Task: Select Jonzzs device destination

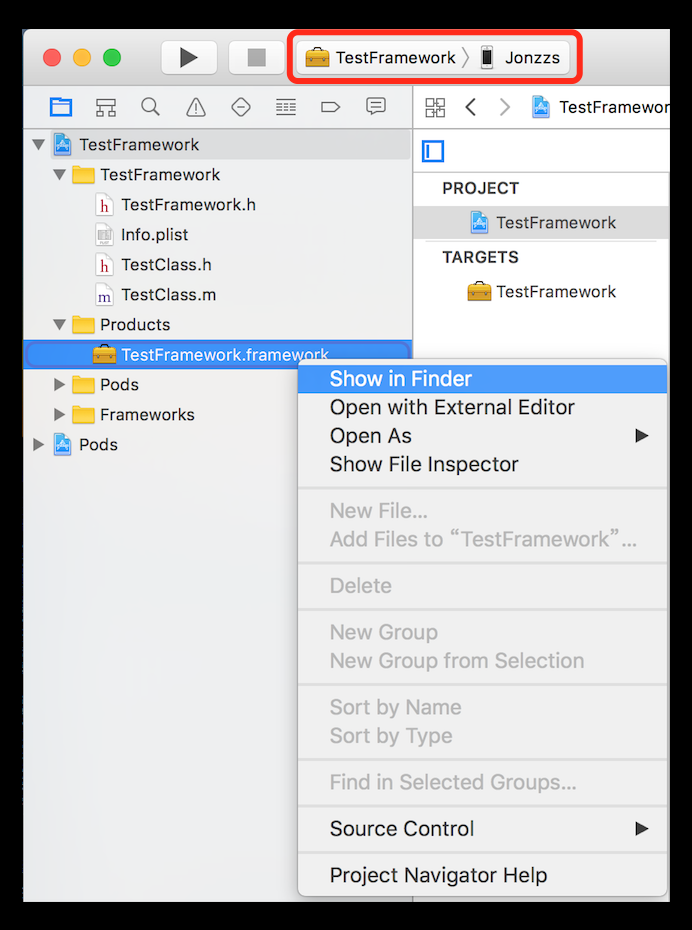Action: click(524, 57)
